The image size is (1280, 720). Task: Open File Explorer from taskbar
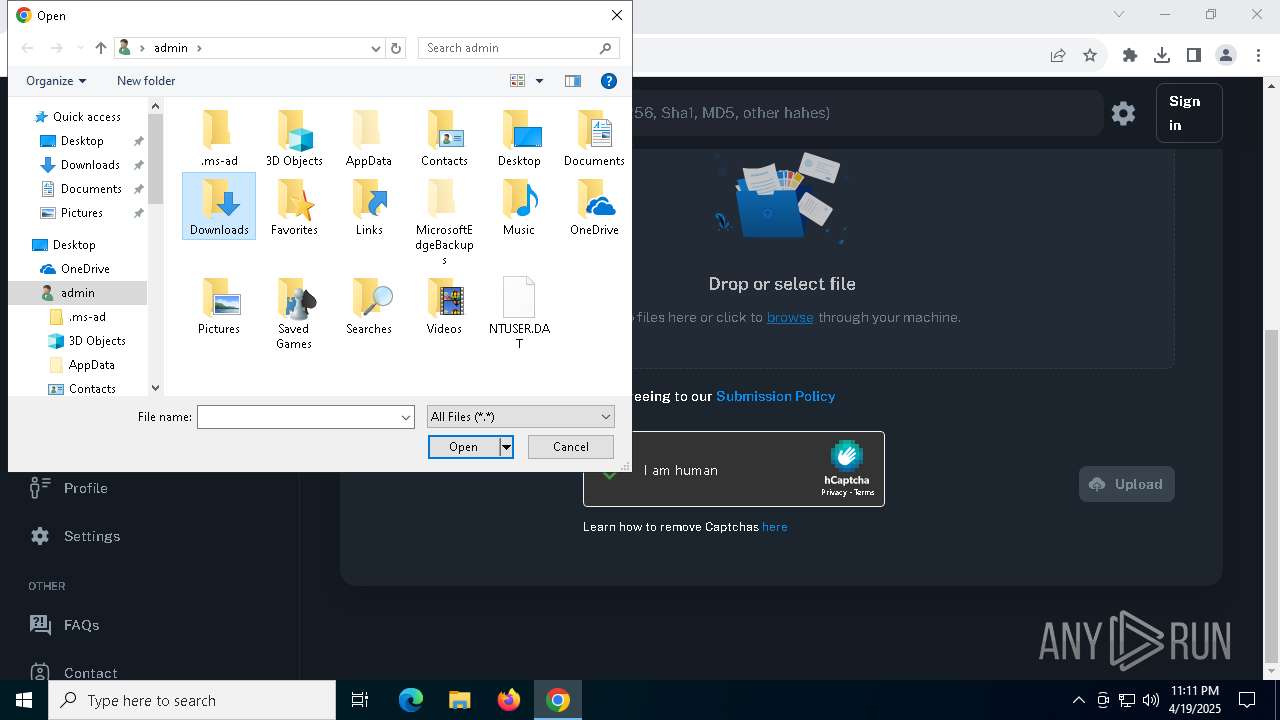pyautogui.click(x=459, y=700)
